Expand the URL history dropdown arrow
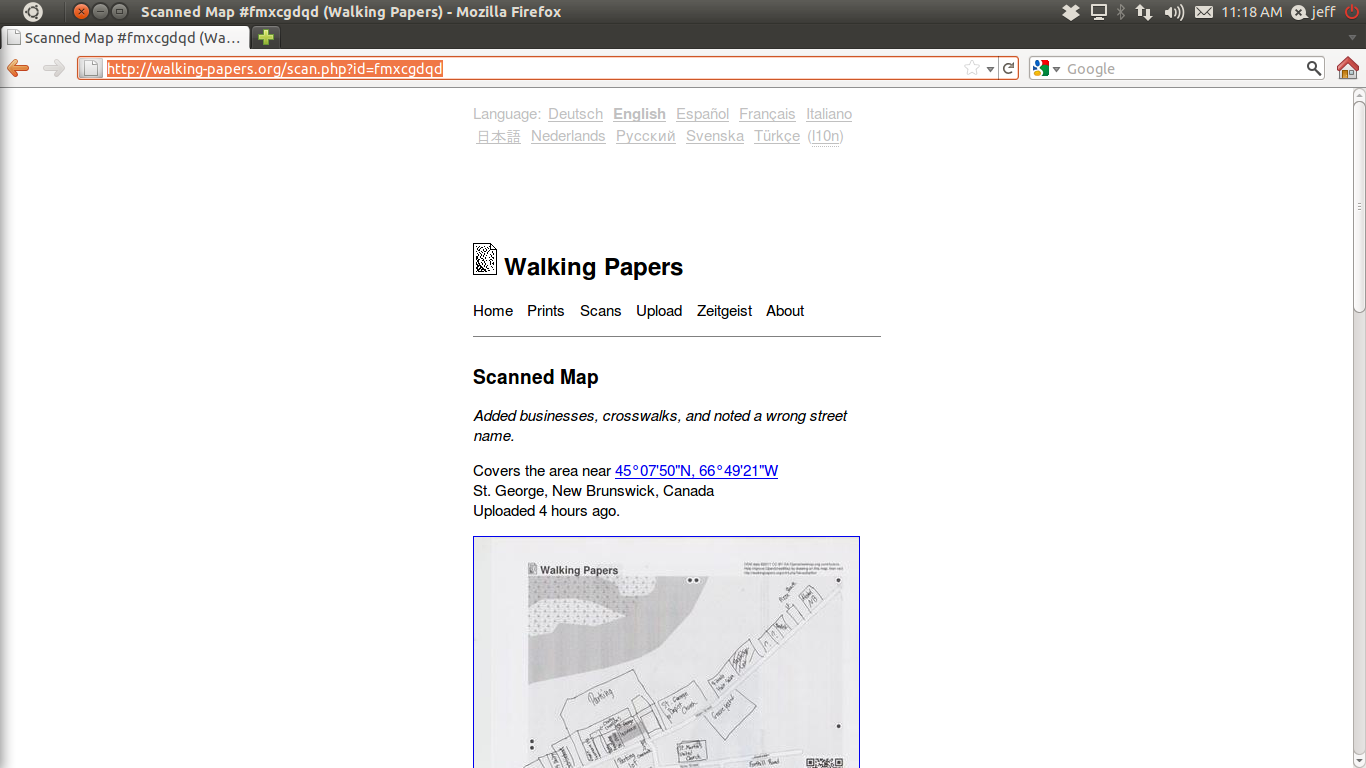 [x=990, y=69]
